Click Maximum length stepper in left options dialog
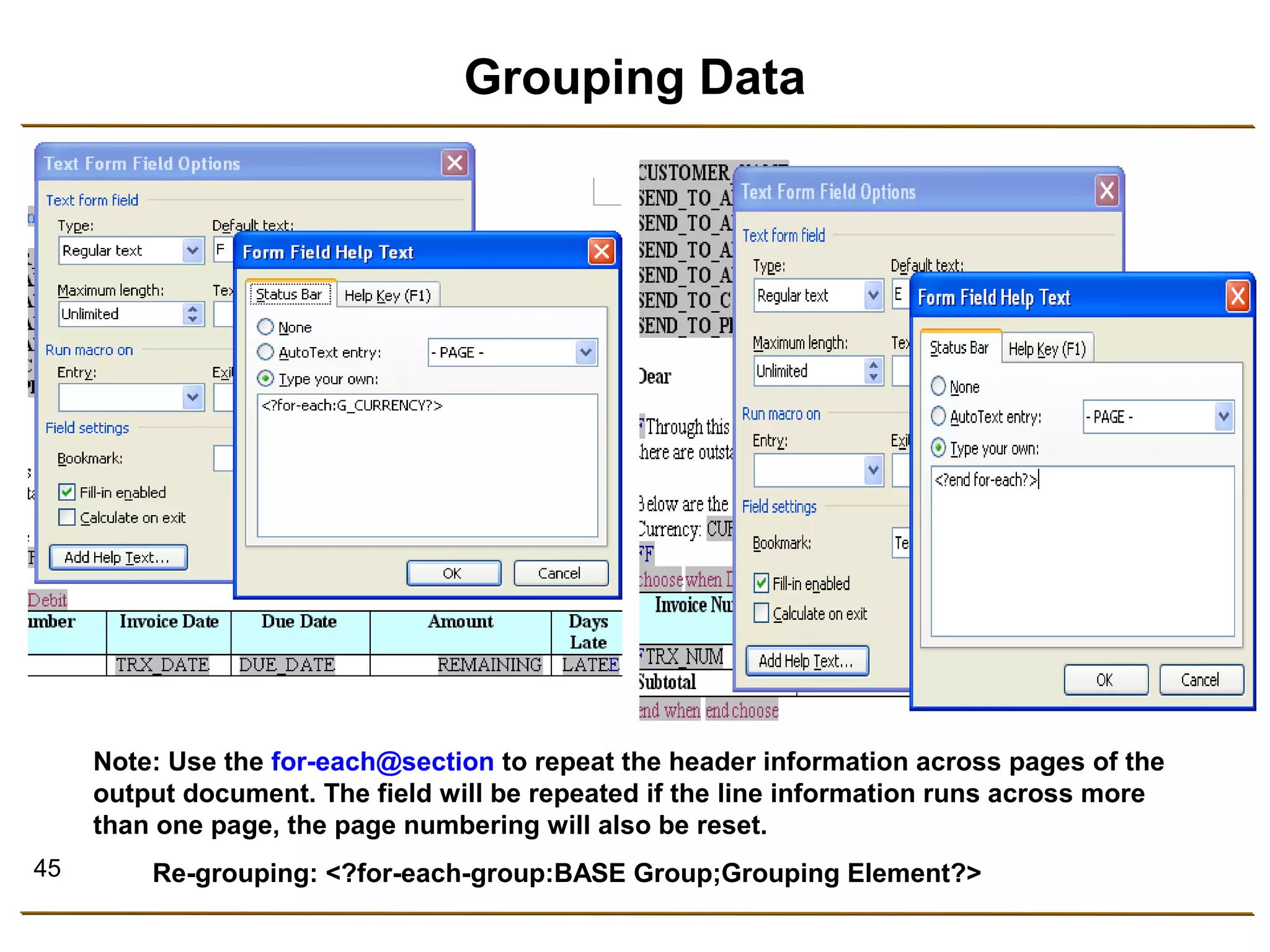Image resolution: width=1270 pixels, height=952 pixels. click(x=193, y=314)
